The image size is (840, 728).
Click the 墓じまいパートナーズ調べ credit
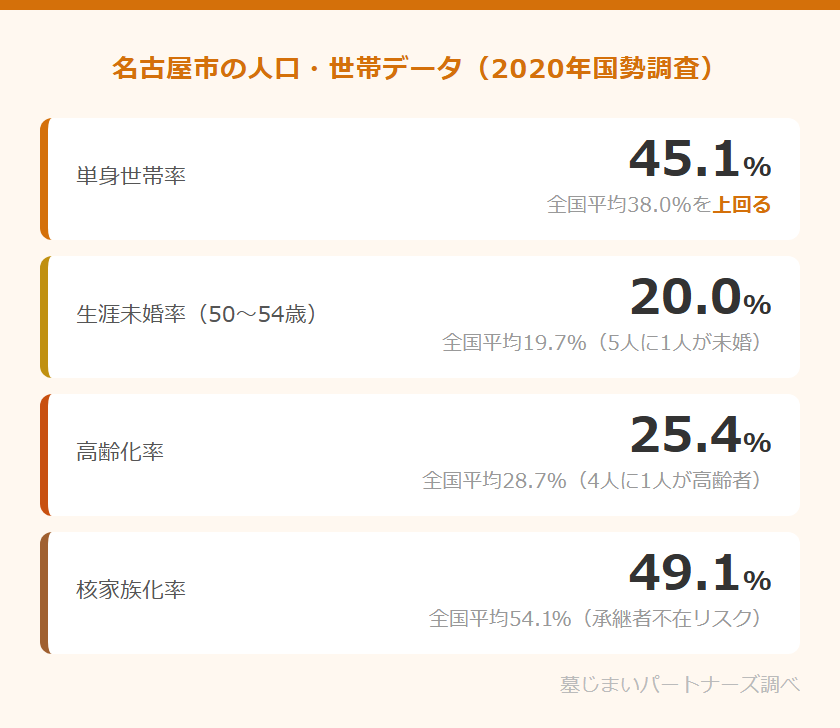(x=680, y=685)
